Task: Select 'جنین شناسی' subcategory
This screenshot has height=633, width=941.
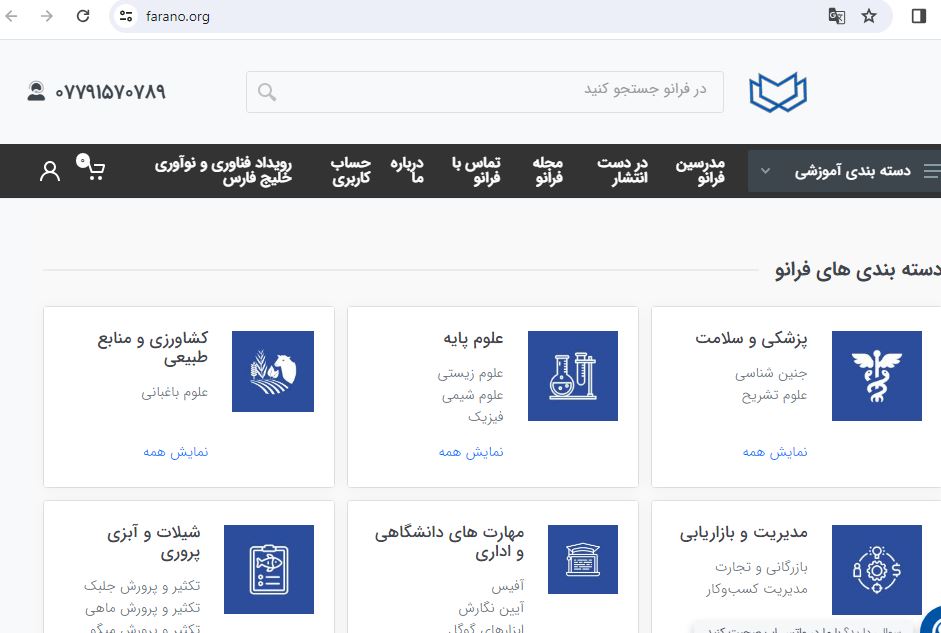Action: tap(771, 373)
